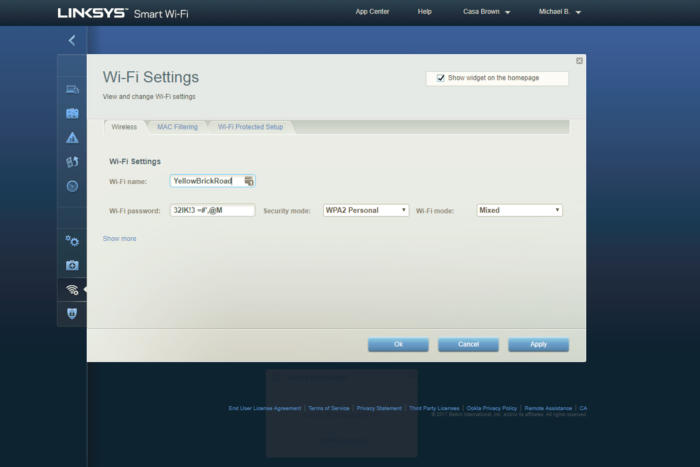
Task: Open the Casa Brown network dropdown
Action: [486, 12]
